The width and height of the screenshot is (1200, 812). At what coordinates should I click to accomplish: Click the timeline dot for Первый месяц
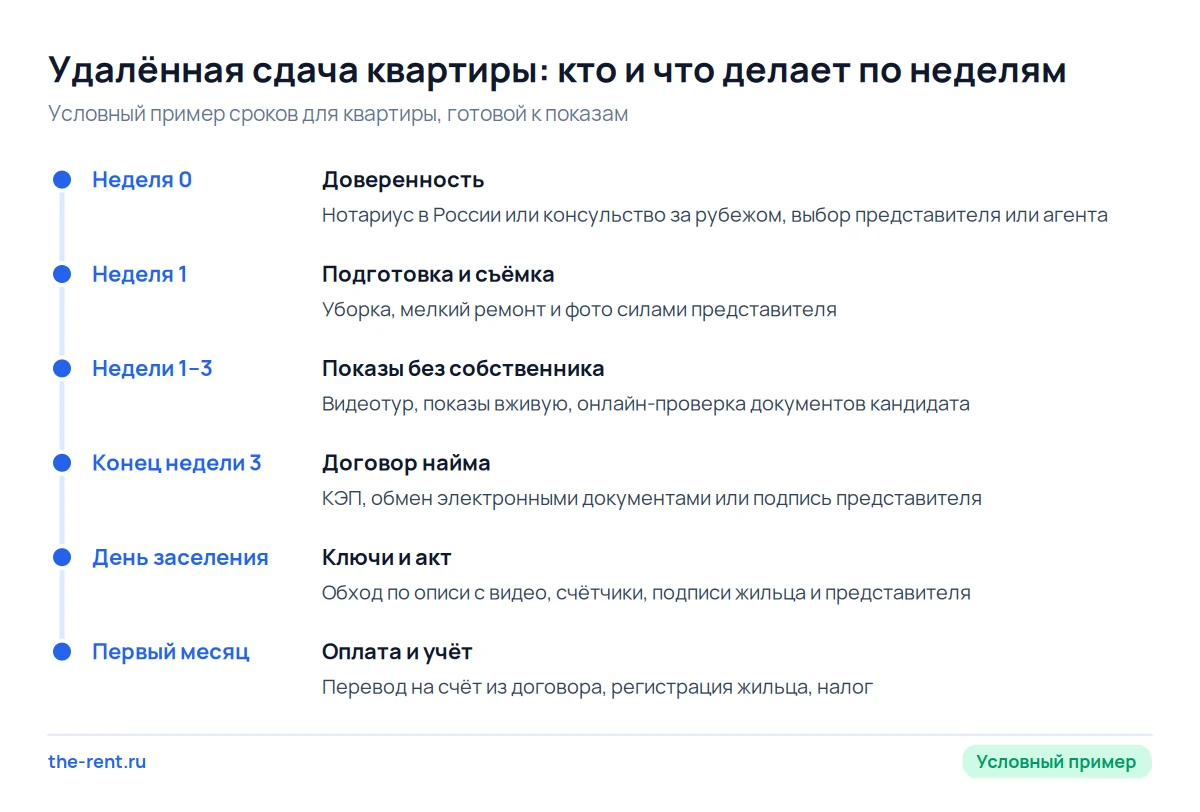point(62,652)
